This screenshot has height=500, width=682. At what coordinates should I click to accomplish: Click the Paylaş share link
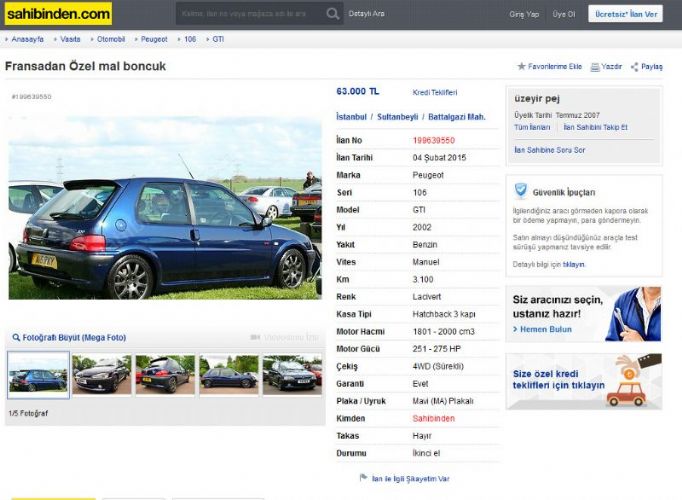(652, 67)
